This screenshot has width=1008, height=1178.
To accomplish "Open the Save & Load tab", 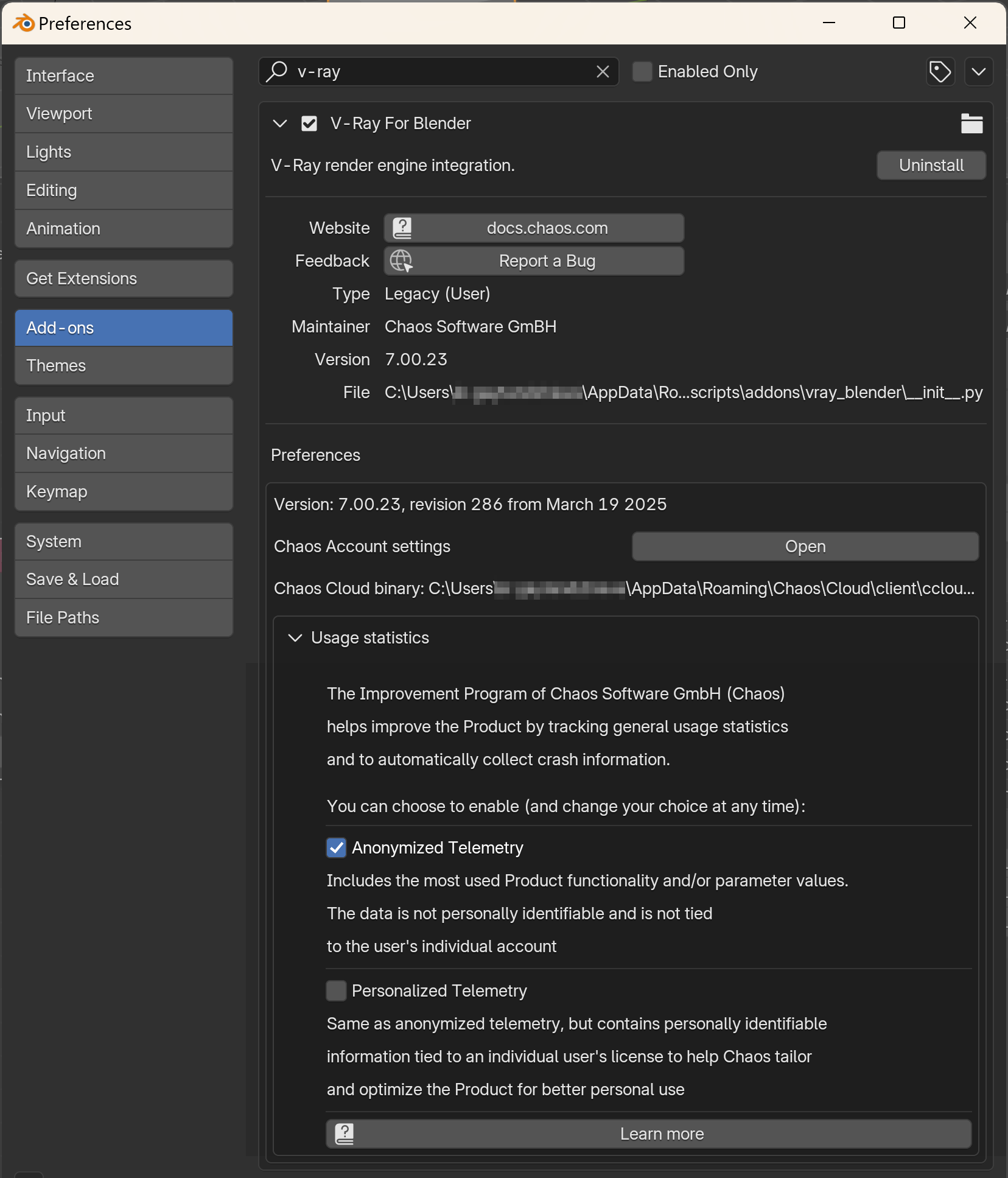I will [x=124, y=580].
